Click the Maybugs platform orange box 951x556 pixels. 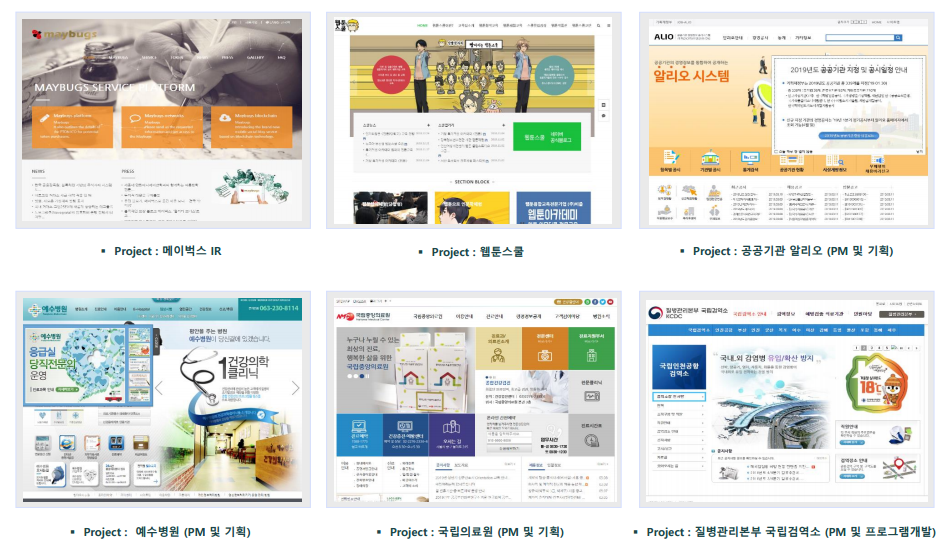[x=73, y=127]
